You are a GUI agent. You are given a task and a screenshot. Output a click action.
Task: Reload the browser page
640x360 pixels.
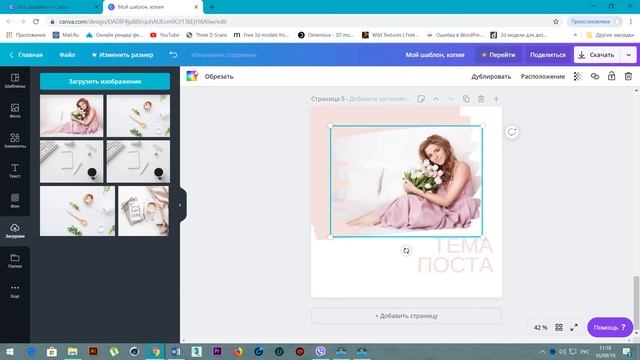(36, 21)
